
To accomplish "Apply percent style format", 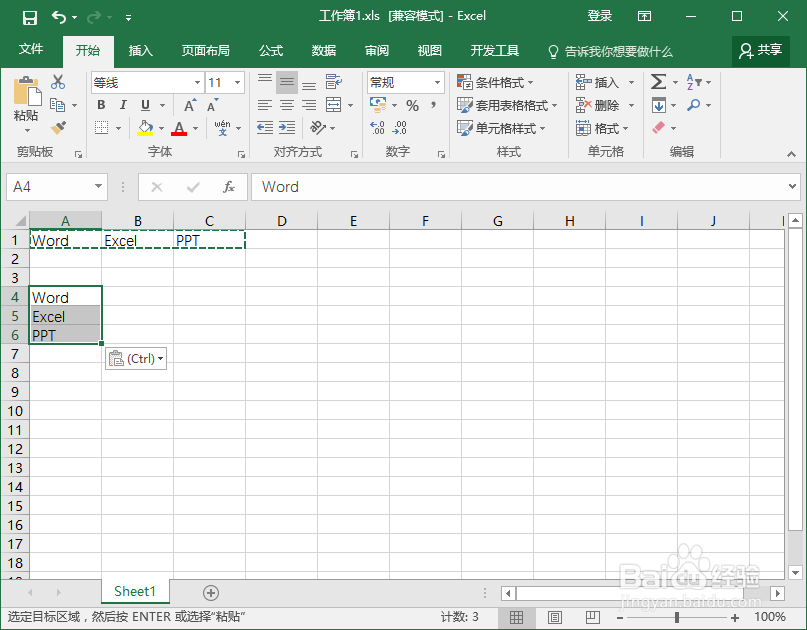I will point(412,106).
